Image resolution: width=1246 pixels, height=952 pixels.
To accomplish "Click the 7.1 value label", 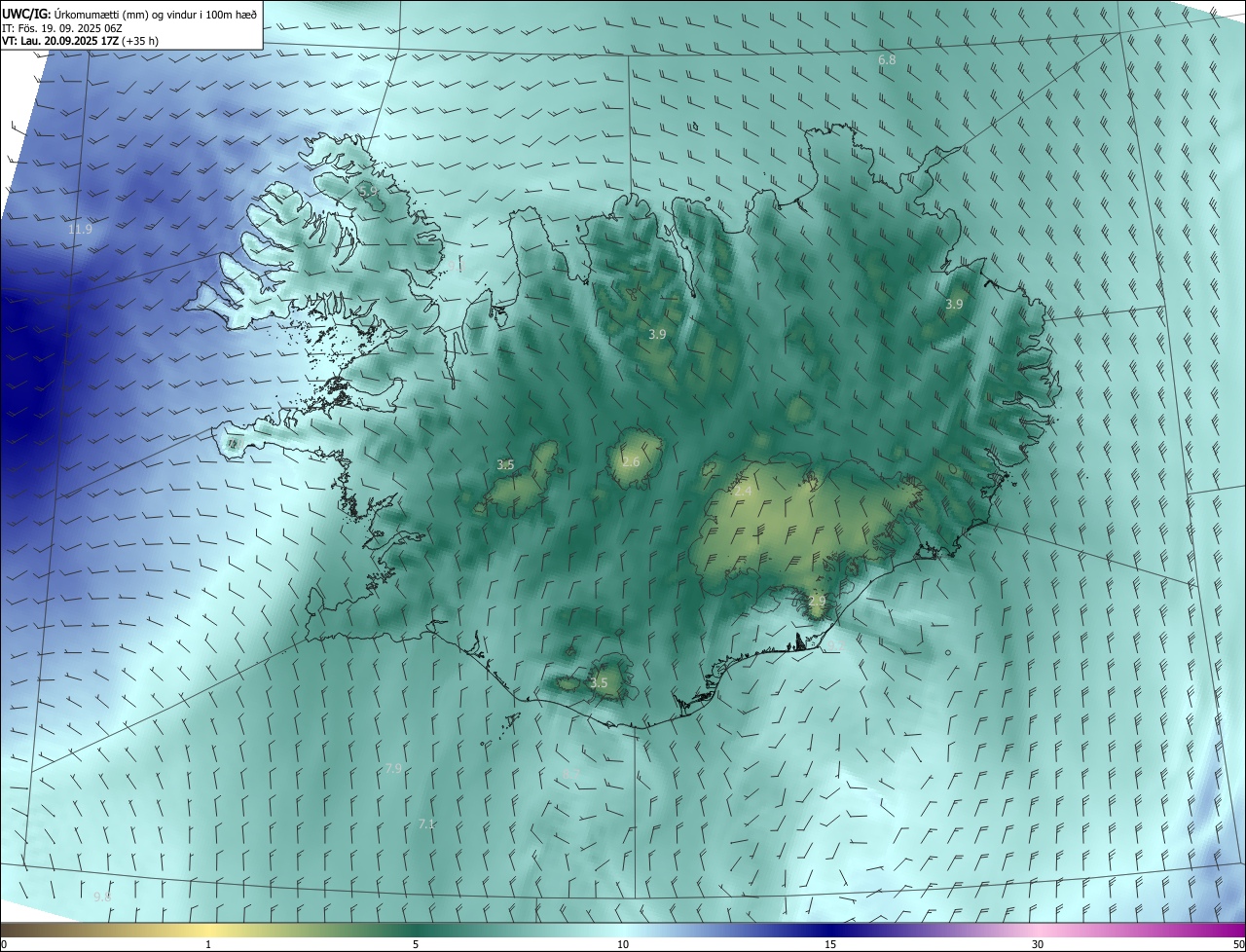I will [426, 824].
